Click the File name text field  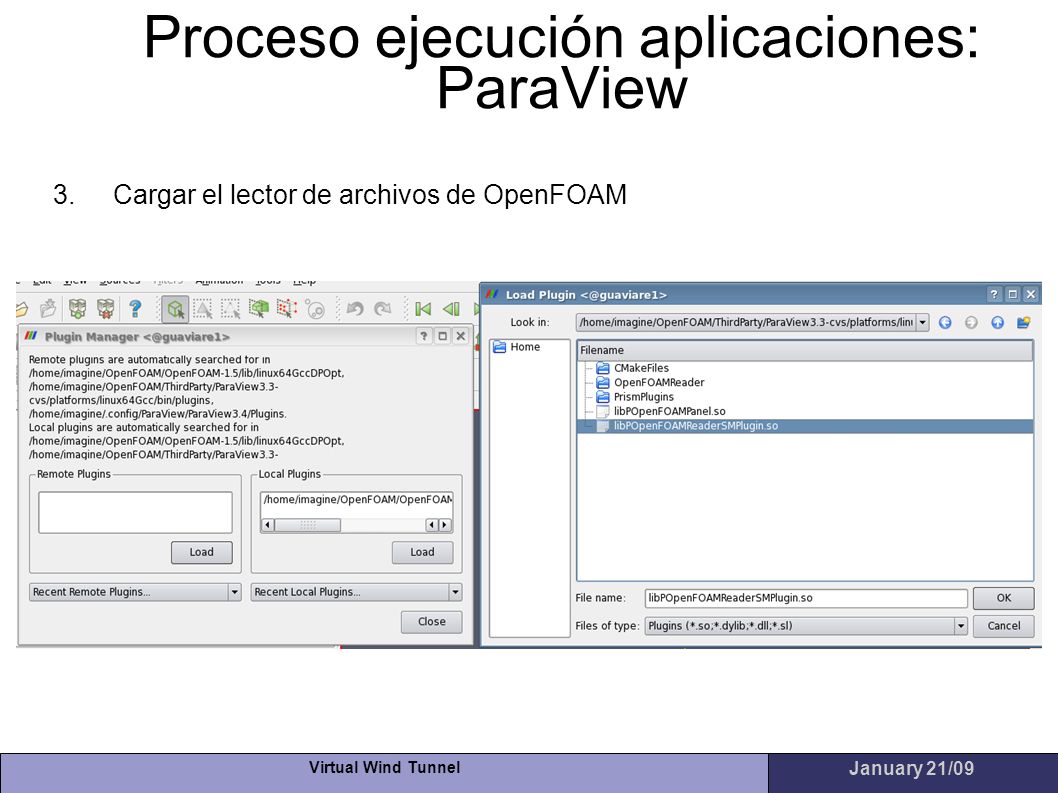tap(806, 598)
